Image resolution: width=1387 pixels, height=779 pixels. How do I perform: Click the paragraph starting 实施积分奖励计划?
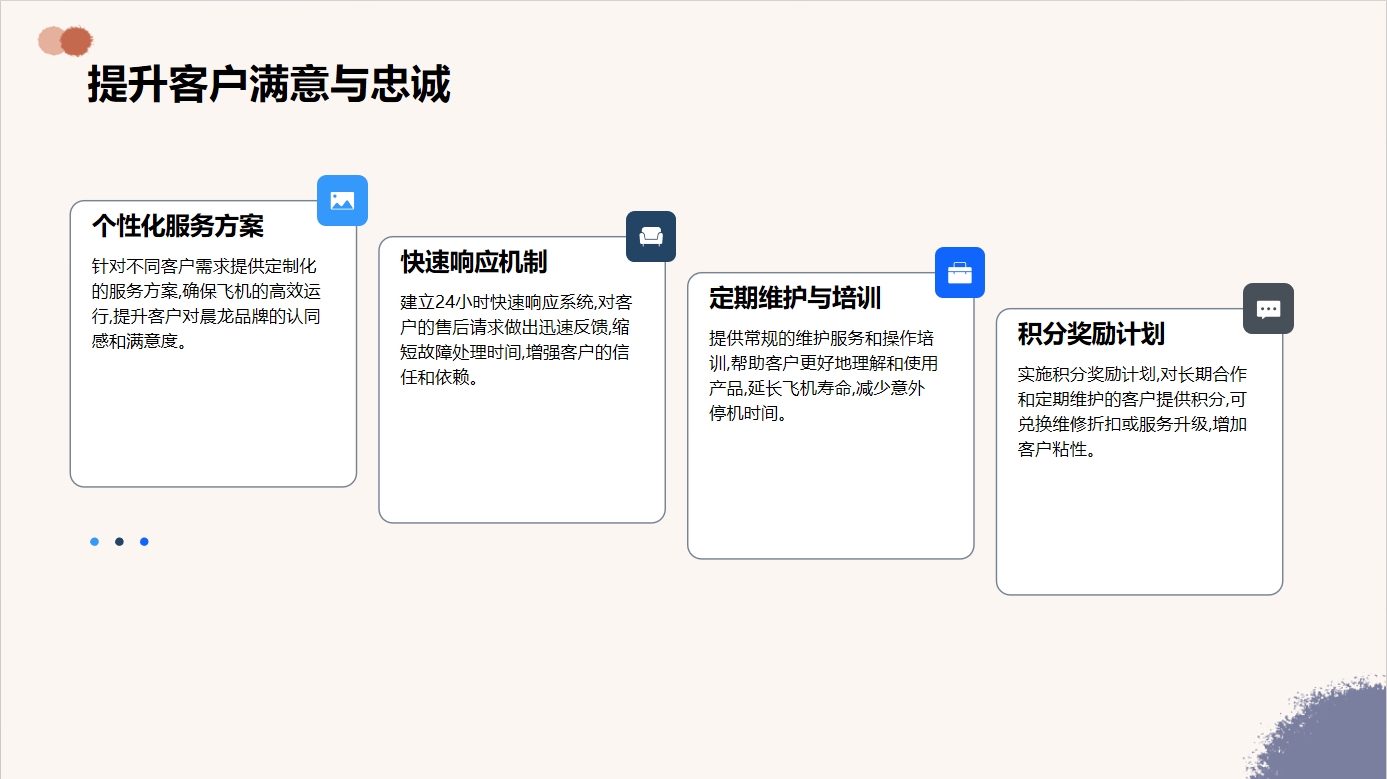[x=1133, y=412]
